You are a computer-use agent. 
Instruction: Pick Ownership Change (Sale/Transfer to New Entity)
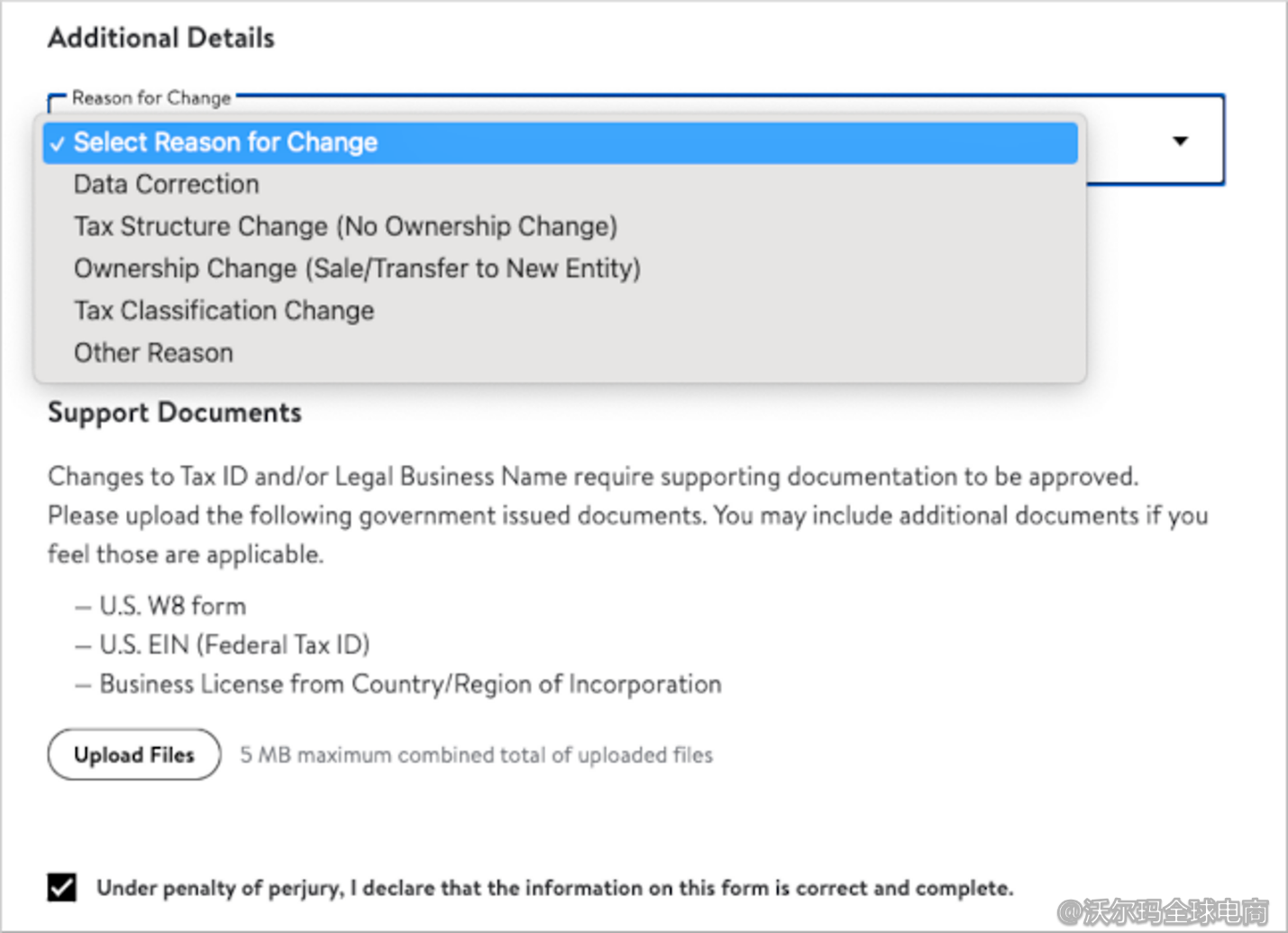[x=357, y=269]
